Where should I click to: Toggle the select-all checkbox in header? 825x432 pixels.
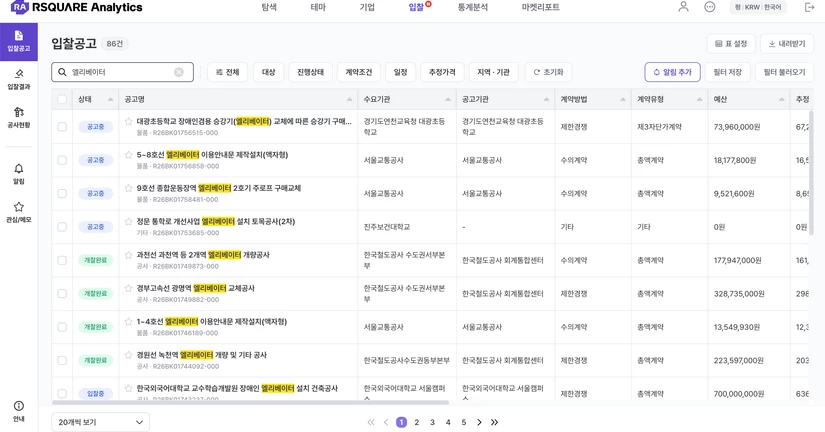tap(62, 99)
